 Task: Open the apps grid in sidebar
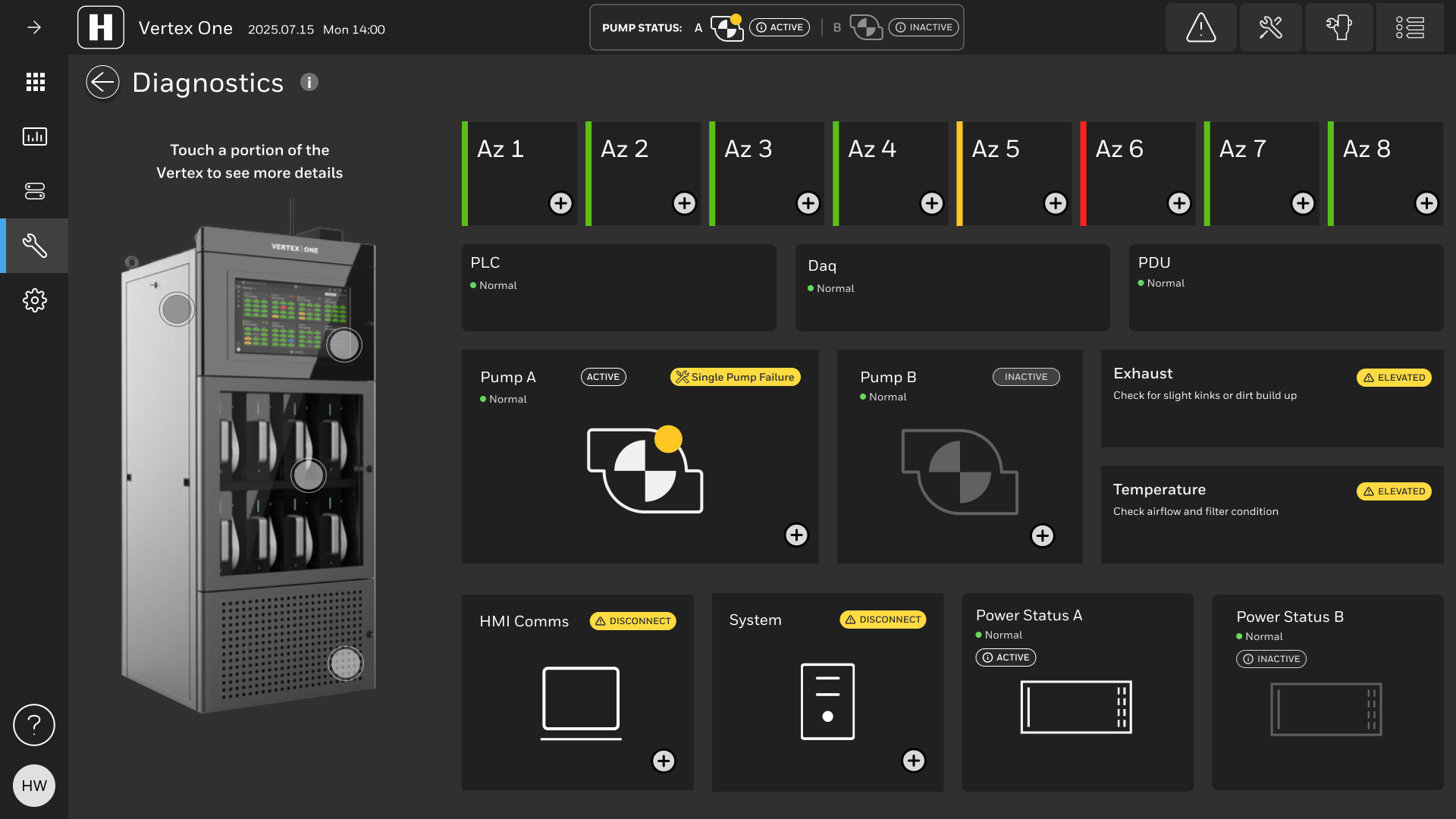35,82
